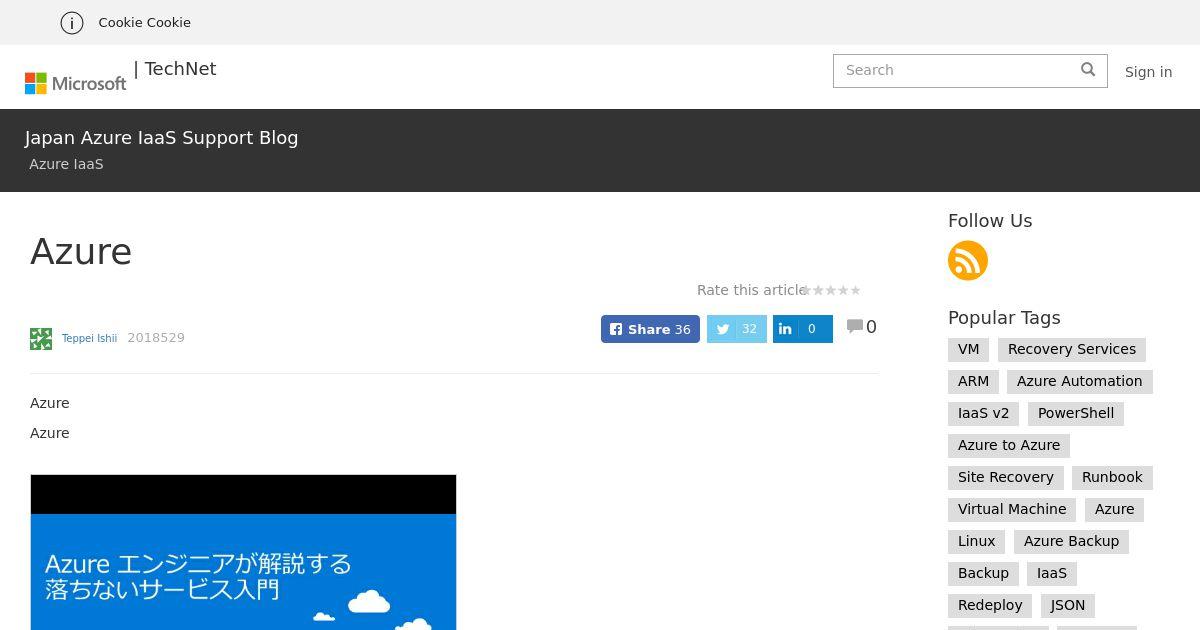Click the Popular Tags heading
Image resolution: width=1200 pixels, height=630 pixels.
(1004, 318)
